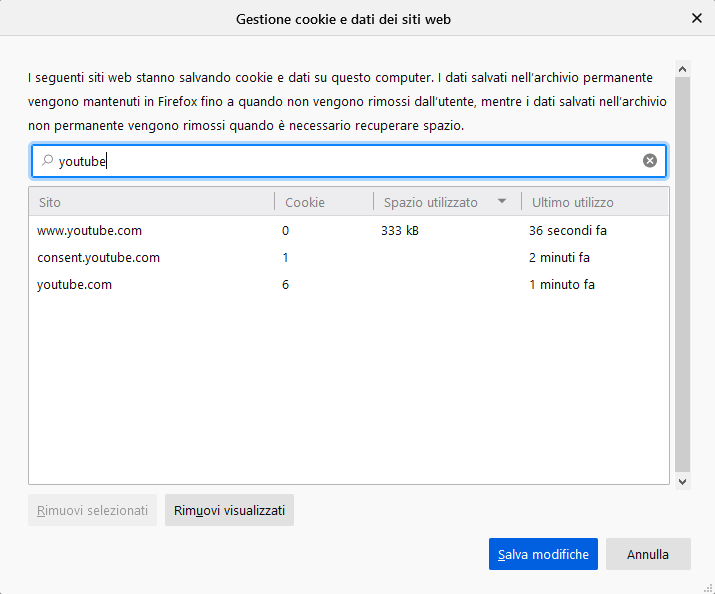Click the vertical scrollbar track
Image resolution: width=715 pixels, height=594 pixels.
[x=682, y=275]
